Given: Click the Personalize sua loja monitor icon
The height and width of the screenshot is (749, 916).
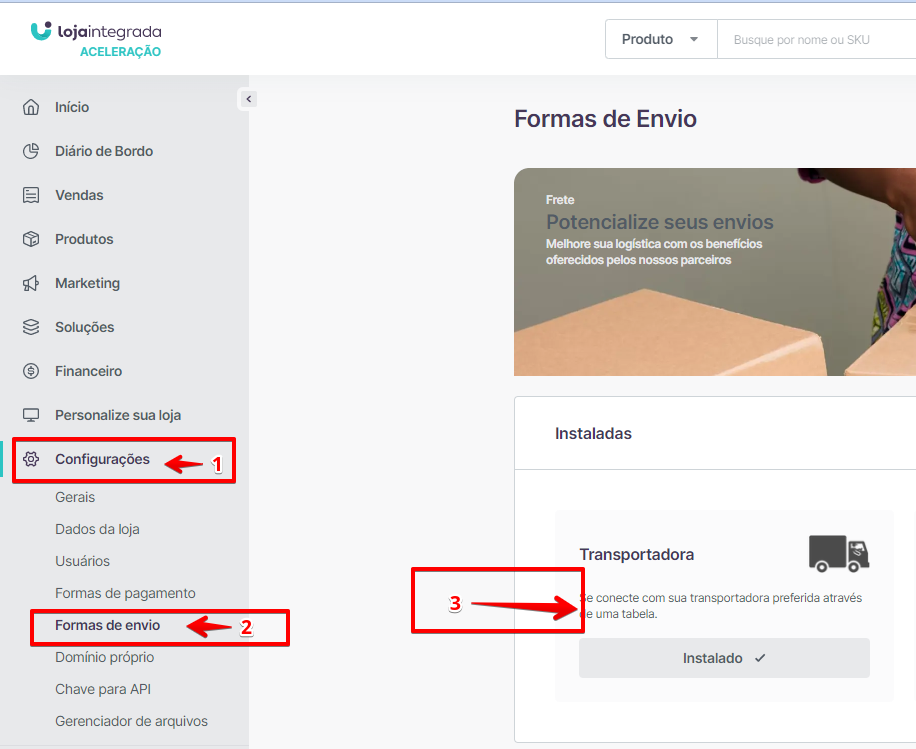Looking at the screenshot, I should tap(31, 415).
